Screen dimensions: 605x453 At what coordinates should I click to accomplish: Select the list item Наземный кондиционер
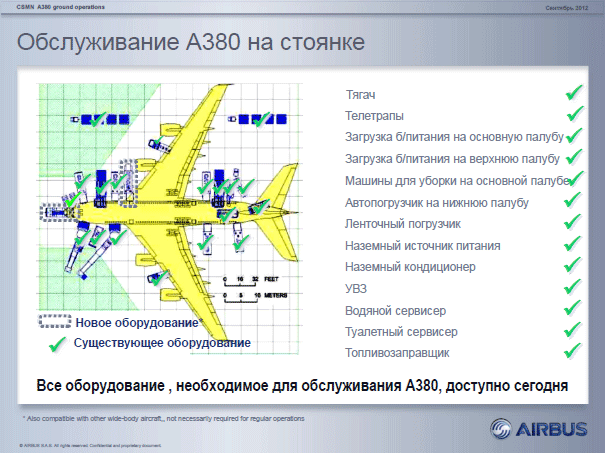[x=410, y=267]
